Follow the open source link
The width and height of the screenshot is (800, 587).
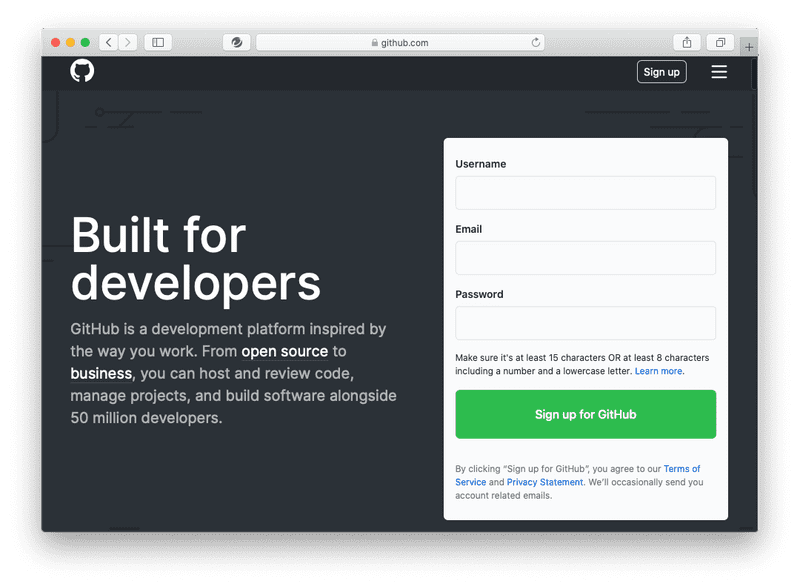pyautogui.click(x=284, y=351)
